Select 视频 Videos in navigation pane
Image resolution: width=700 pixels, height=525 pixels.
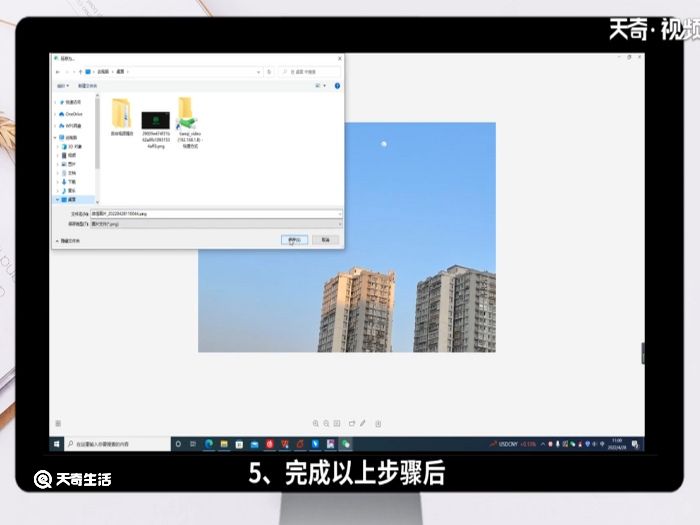[x=69, y=155]
